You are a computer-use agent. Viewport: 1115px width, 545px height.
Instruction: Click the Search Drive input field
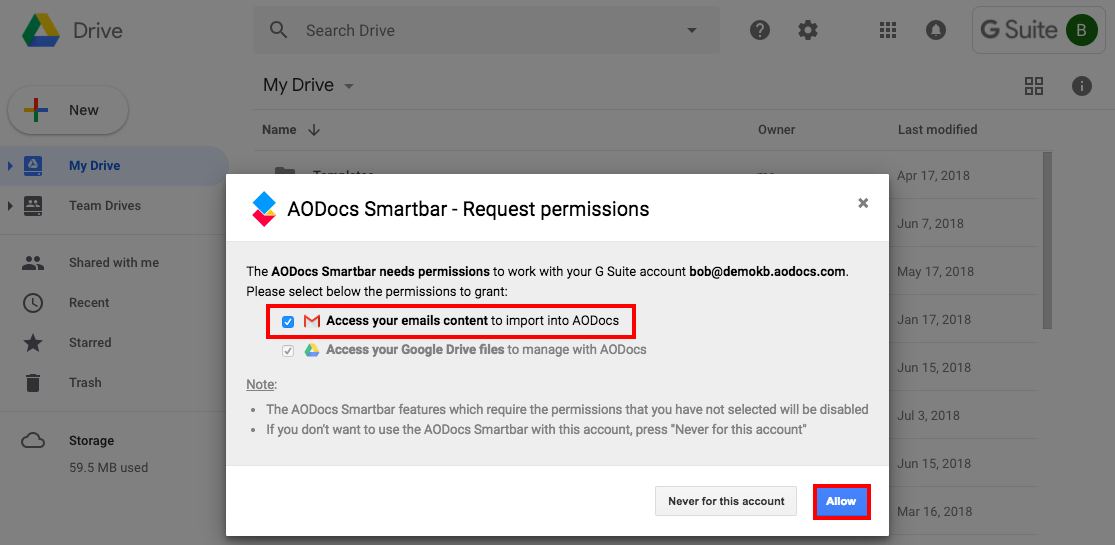tap(486, 31)
